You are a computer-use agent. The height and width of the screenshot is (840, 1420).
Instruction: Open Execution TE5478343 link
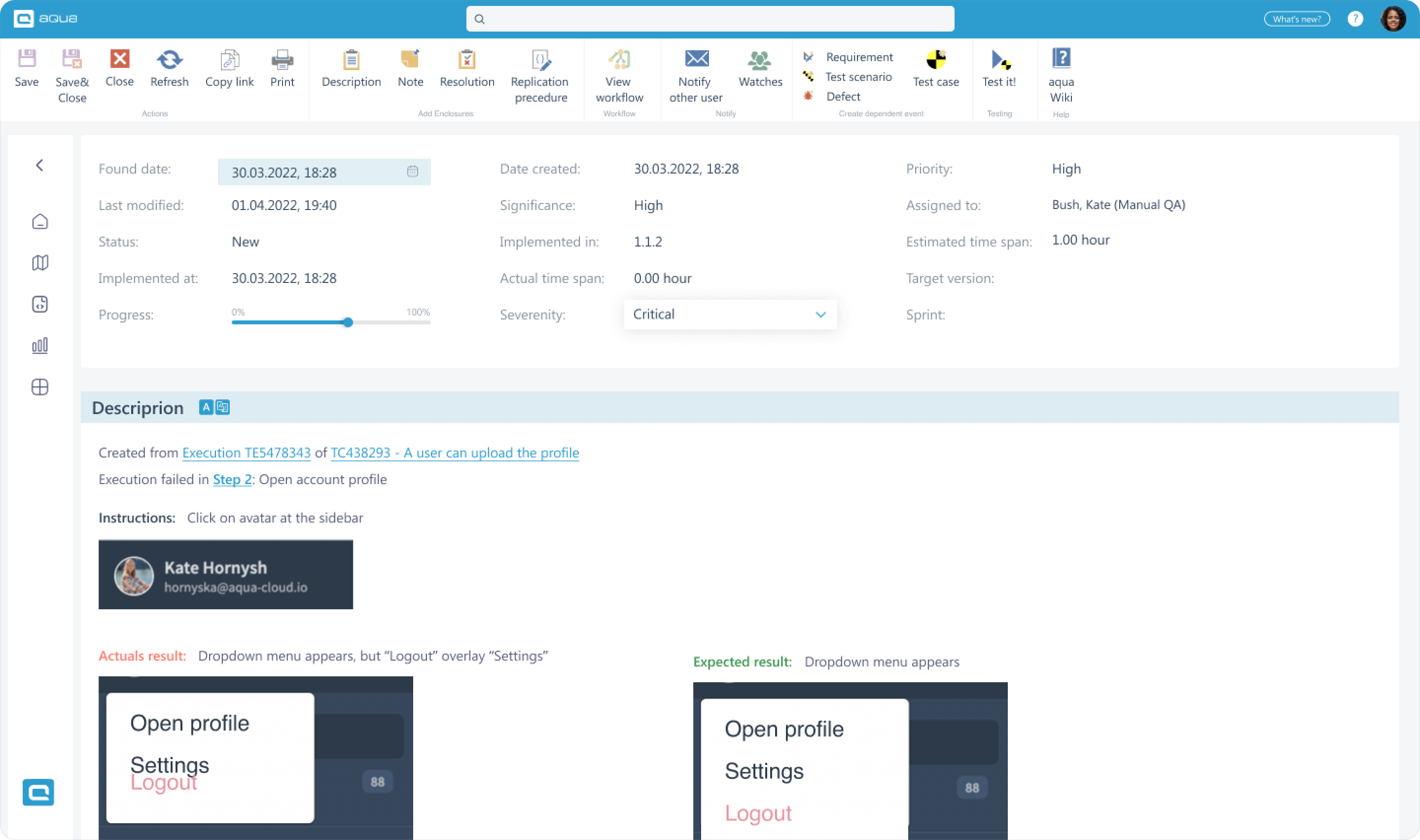click(246, 453)
